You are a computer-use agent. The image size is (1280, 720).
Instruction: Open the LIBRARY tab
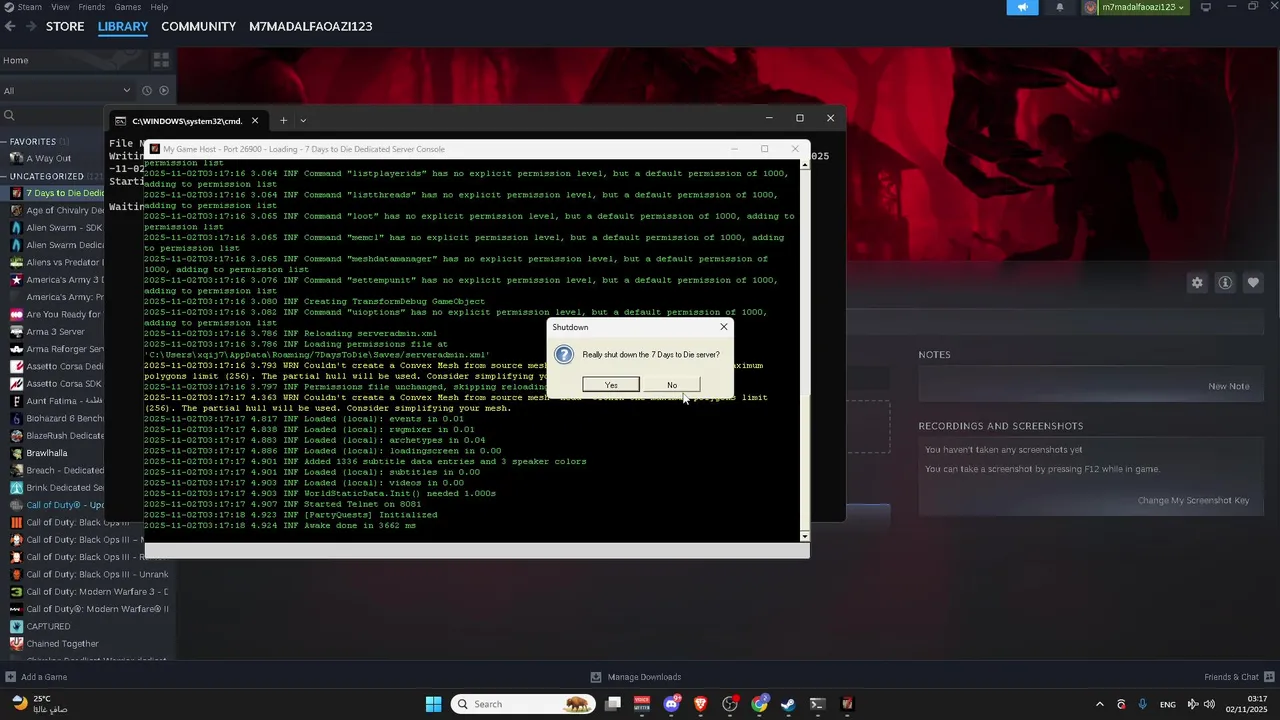123,26
